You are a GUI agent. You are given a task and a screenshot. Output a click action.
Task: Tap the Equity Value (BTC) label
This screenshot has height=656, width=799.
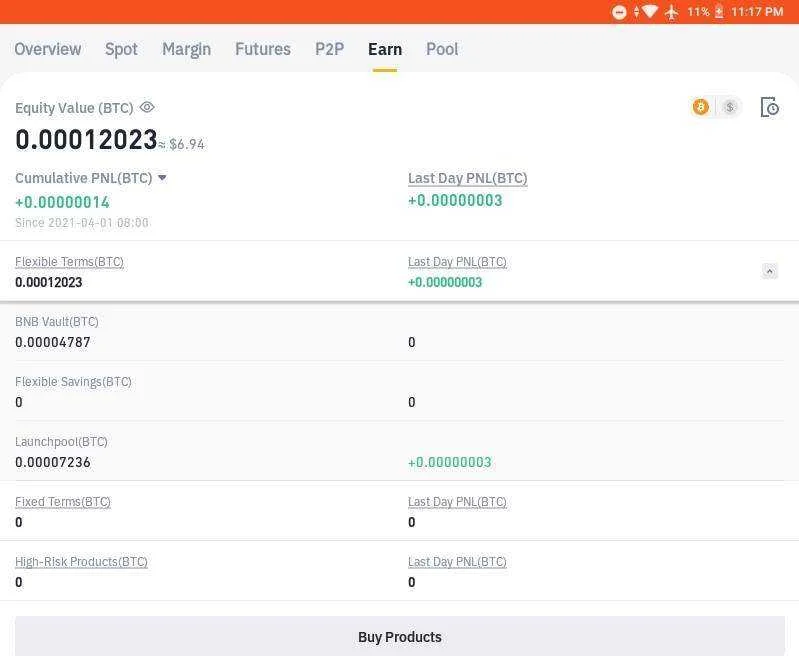coord(74,108)
